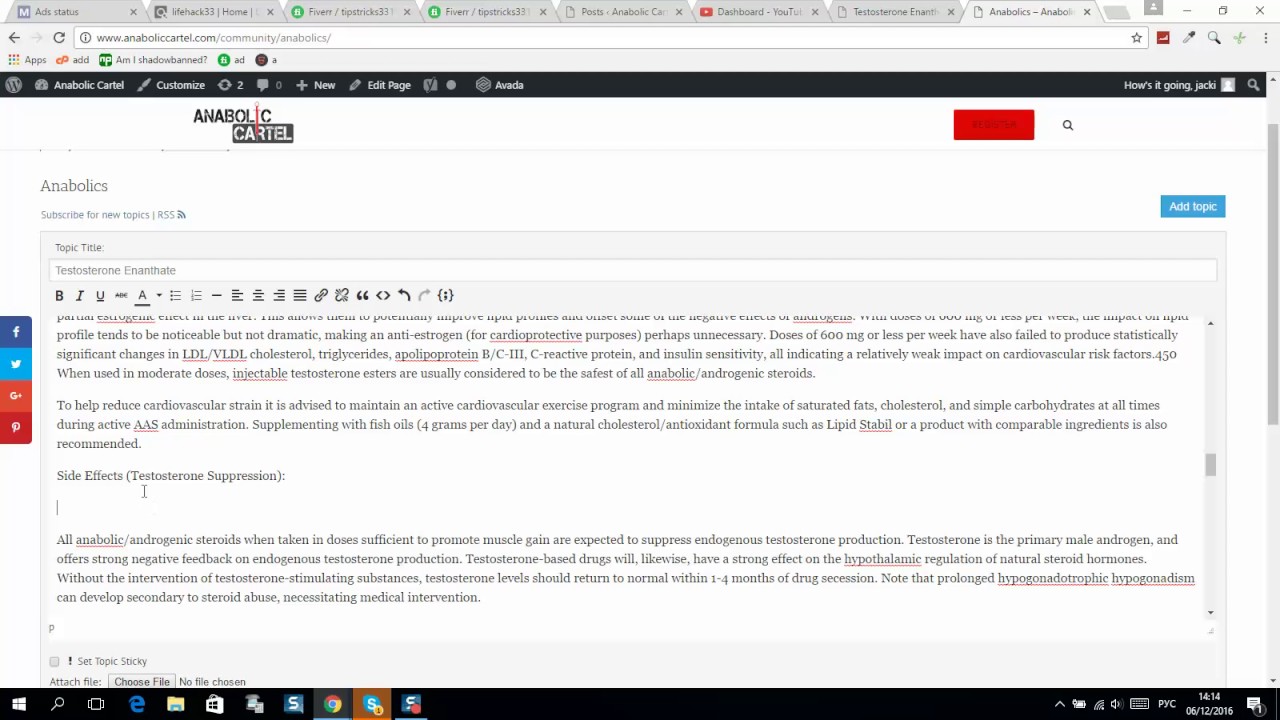The width and height of the screenshot is (1280, 720).
Task: Open Avada menu in admin bar
Action: tap(500, 85)
